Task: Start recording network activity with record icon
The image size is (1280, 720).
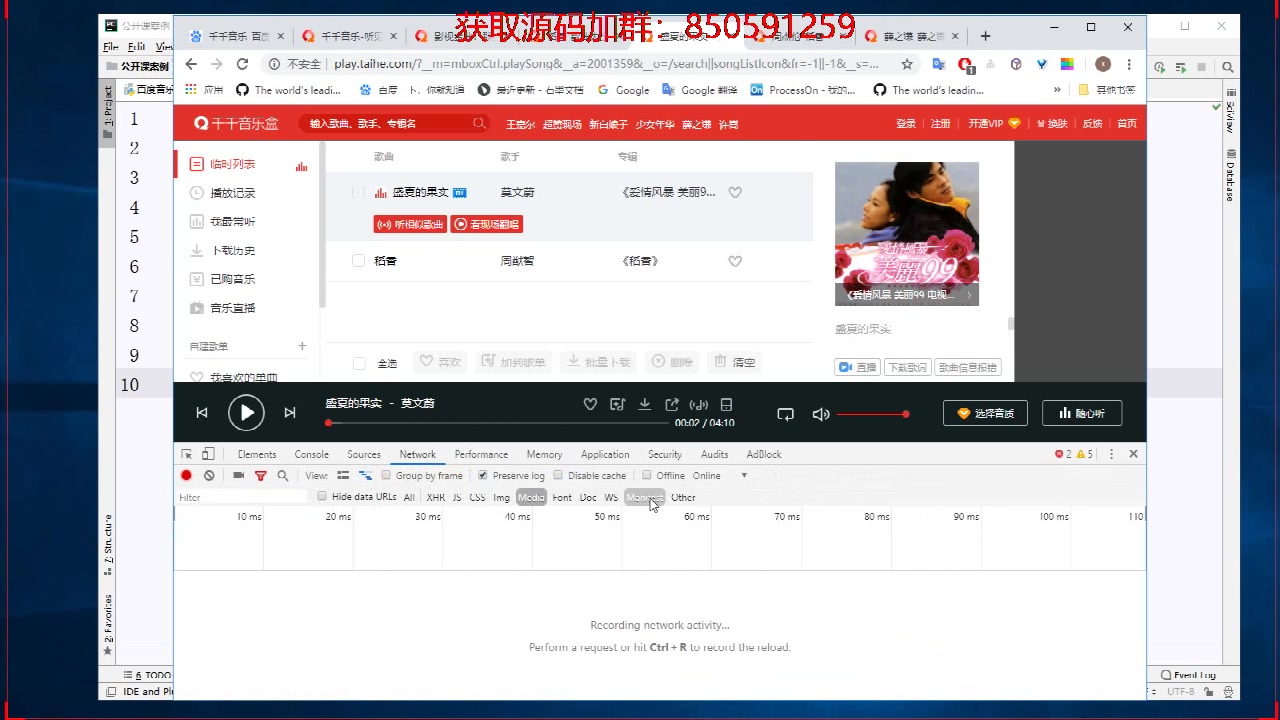Action: (186, 475)
